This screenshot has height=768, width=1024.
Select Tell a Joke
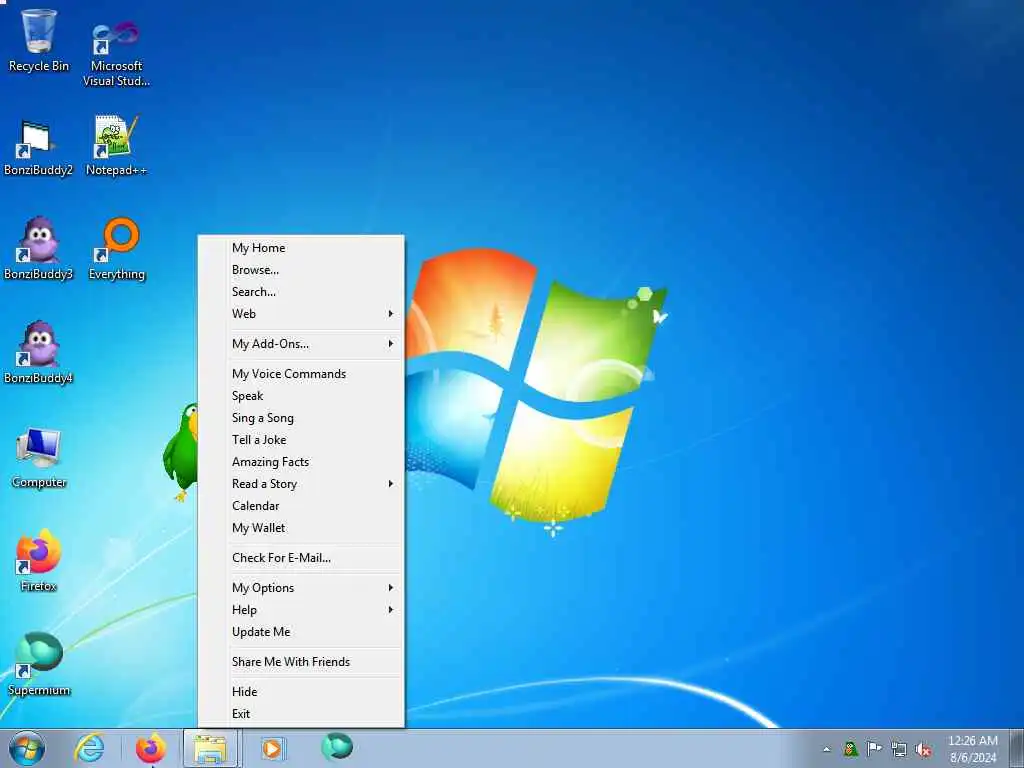pyautogui.click(x=301, y=440)
